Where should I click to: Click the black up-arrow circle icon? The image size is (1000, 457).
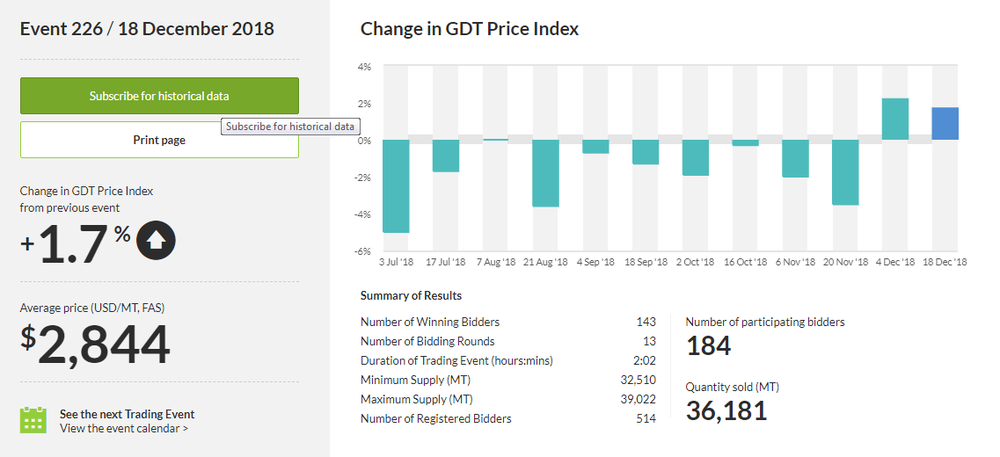coord(156,240)
